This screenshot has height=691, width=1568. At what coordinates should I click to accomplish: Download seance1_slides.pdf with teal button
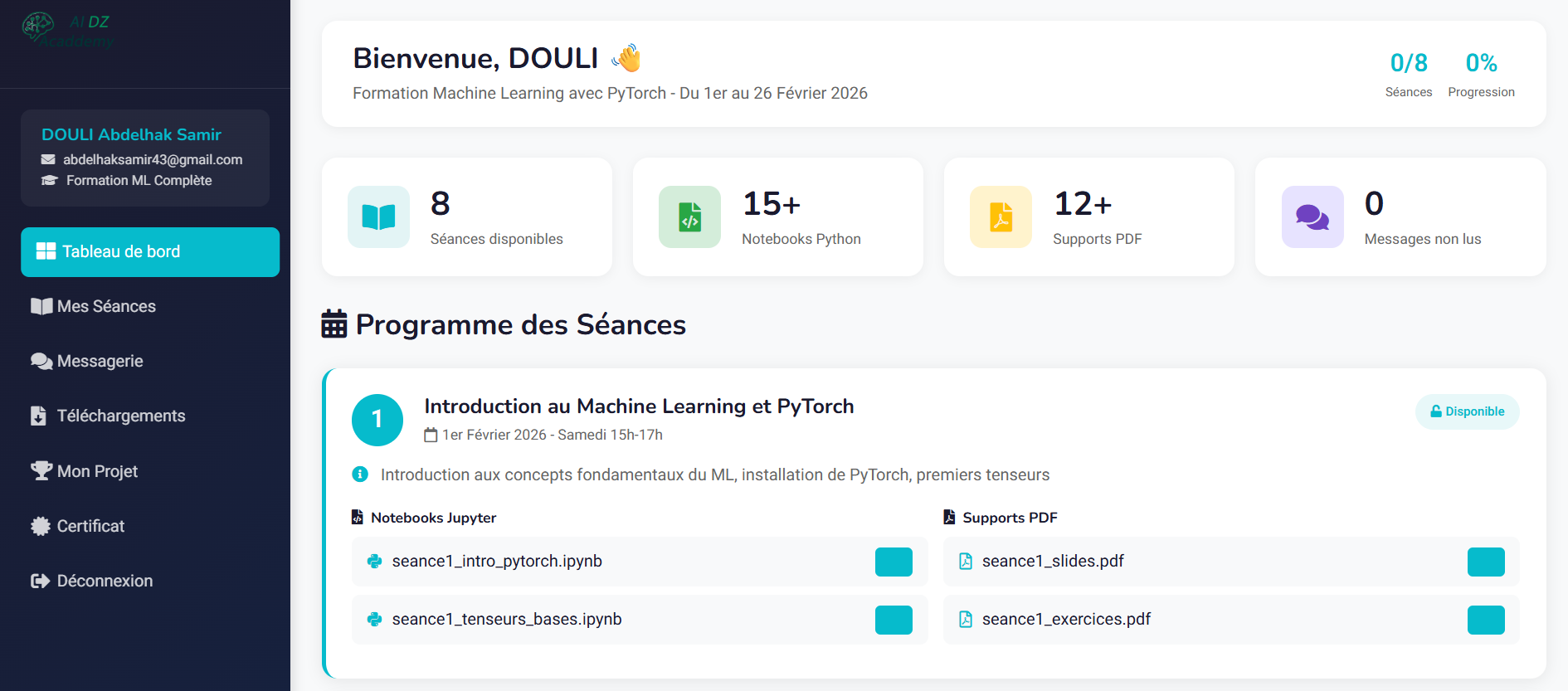pos(1486,562)
